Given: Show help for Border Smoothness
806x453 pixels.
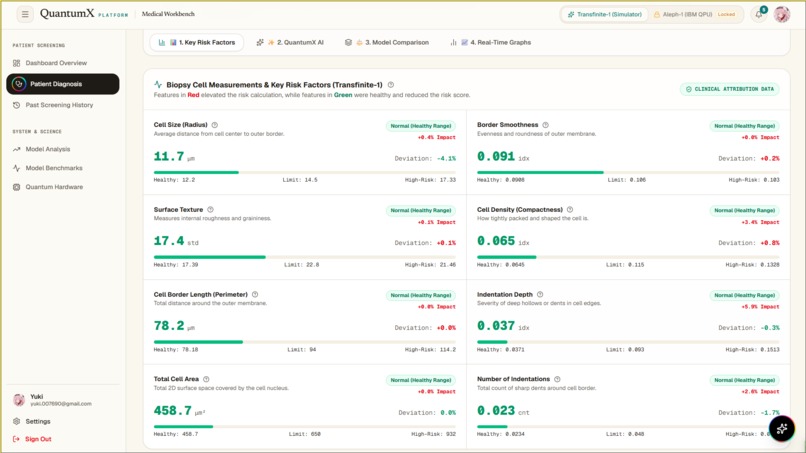Looking at the screenshot, I should pos(545,125).
